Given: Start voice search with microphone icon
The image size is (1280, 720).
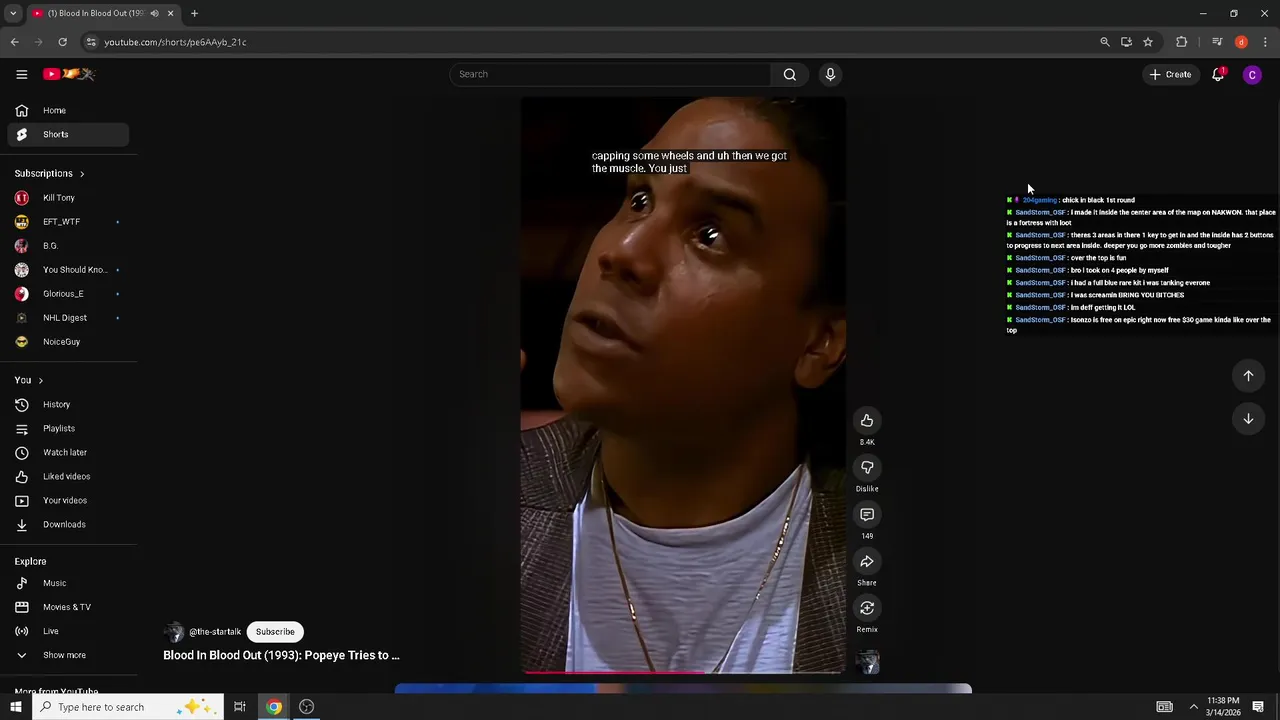Looking at the screenshot, I should (x=830, y=74).
